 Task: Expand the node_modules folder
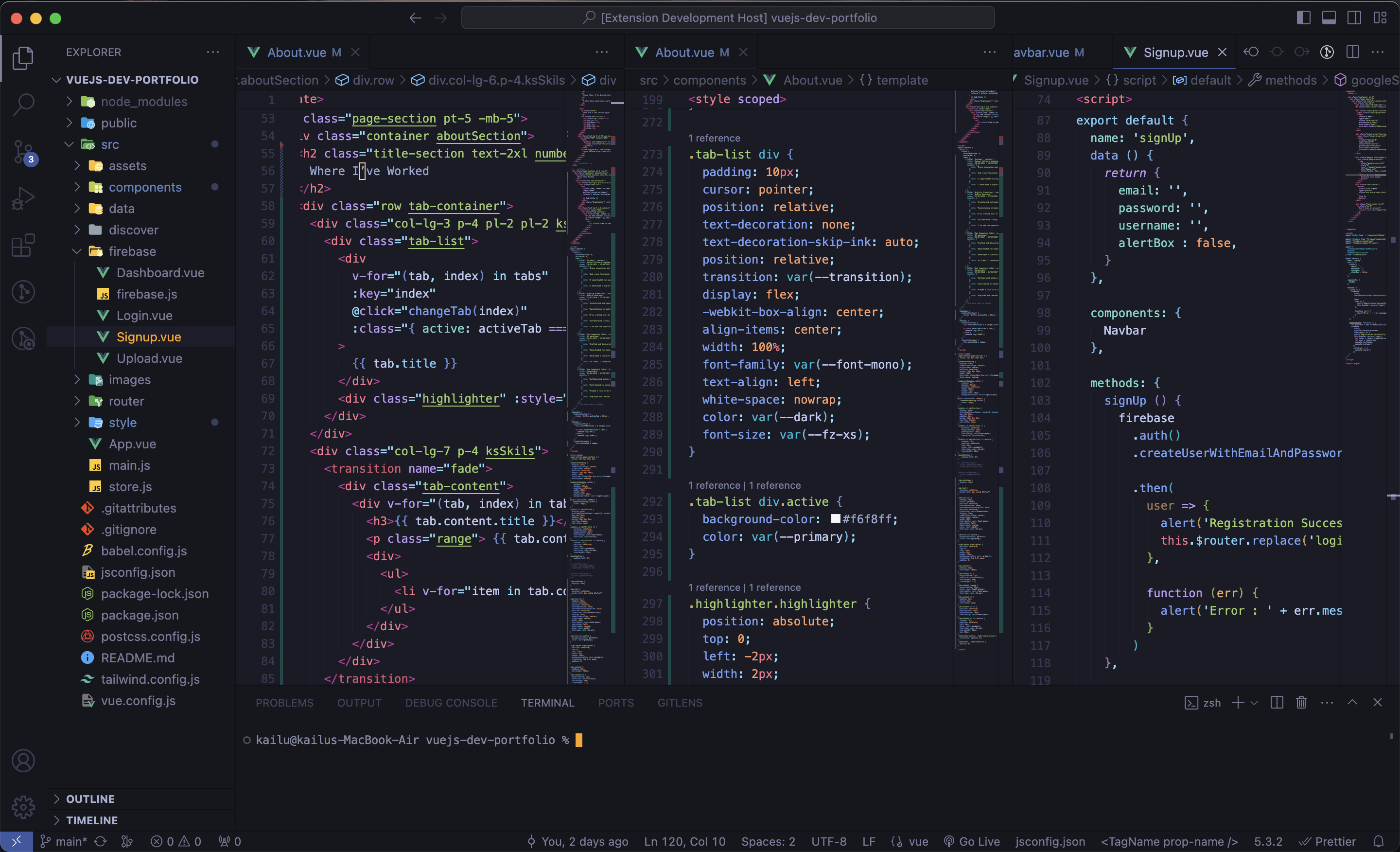point(144,102)
